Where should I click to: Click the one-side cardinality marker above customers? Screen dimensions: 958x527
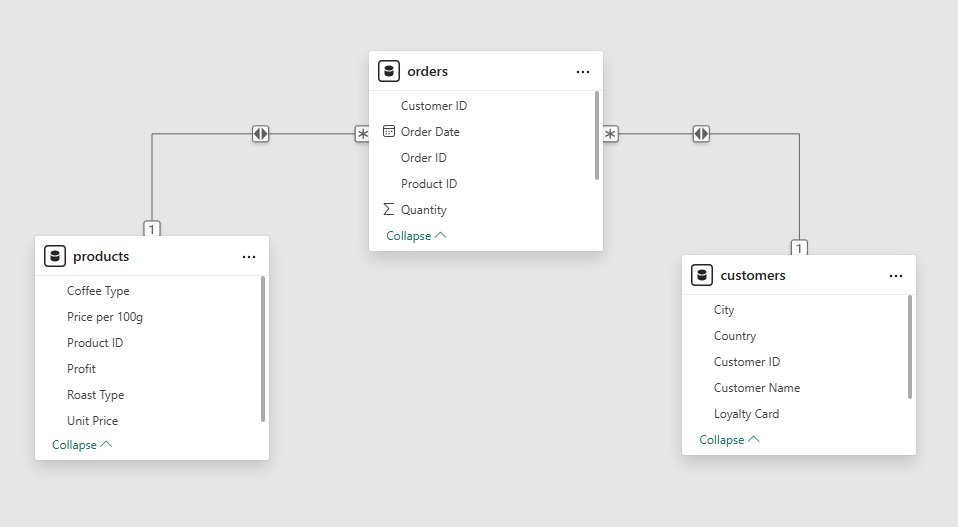[799, 247]
